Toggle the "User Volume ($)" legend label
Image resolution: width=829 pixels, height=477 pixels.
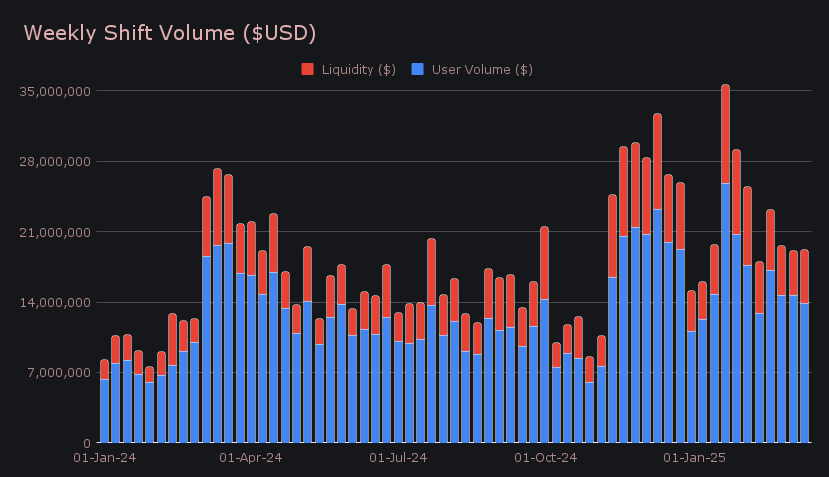[x=481, y=69]
